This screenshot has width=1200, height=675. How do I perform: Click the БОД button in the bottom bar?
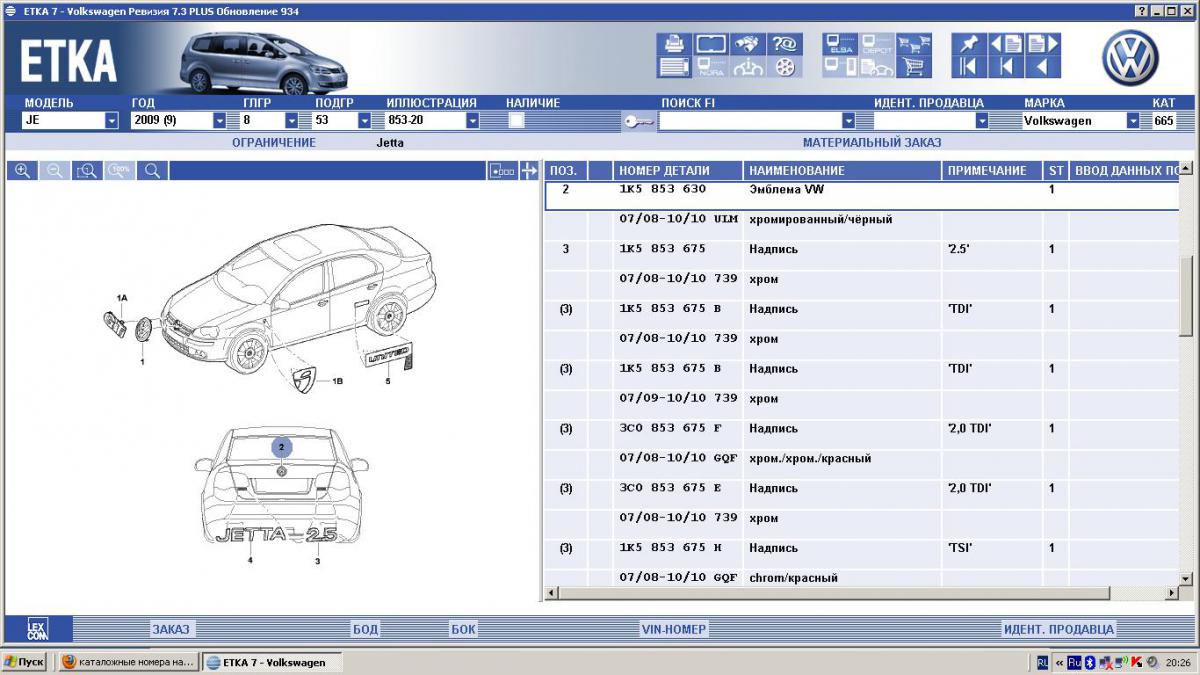tap(365, 629)
